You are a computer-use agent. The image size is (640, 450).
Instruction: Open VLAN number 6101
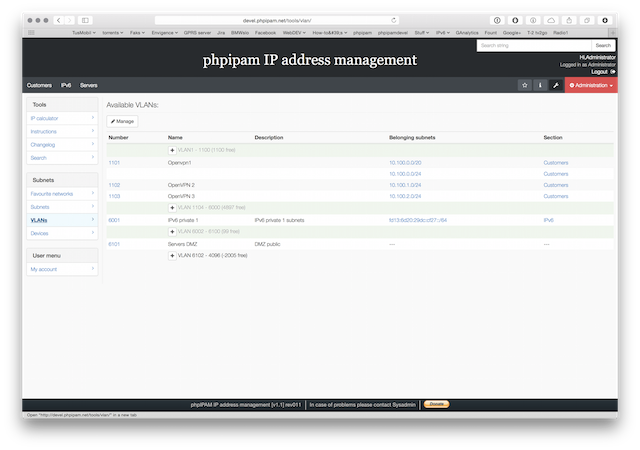pos(114,244)
